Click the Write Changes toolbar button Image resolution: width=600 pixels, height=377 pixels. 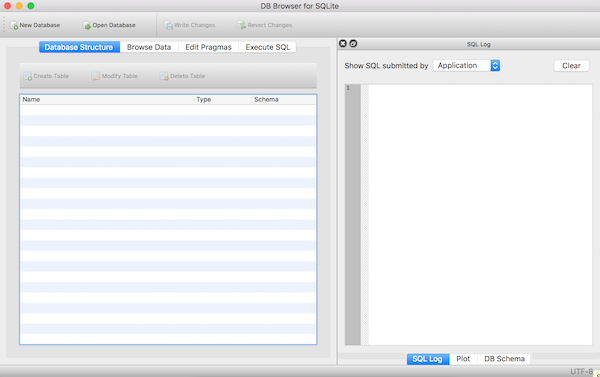point(189,25)
